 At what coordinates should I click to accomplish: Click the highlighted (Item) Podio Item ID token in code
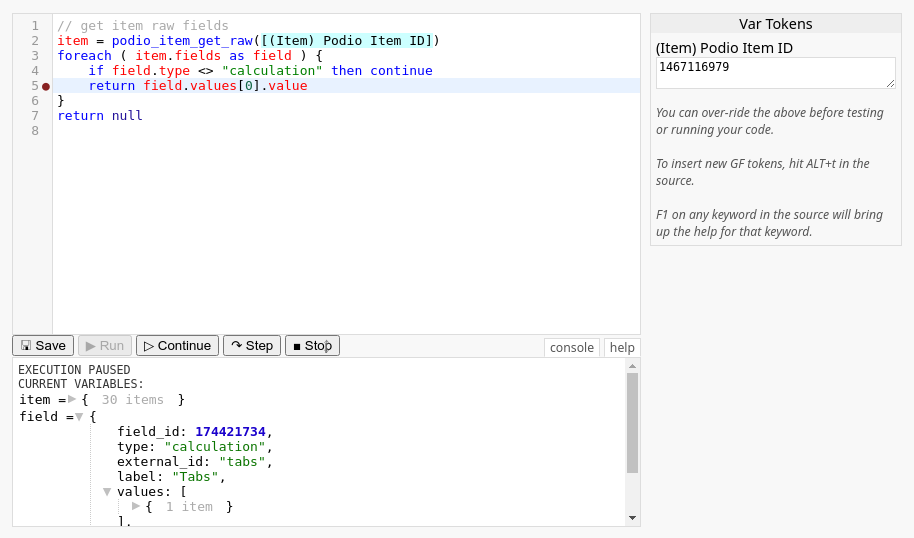pos(347,41)
